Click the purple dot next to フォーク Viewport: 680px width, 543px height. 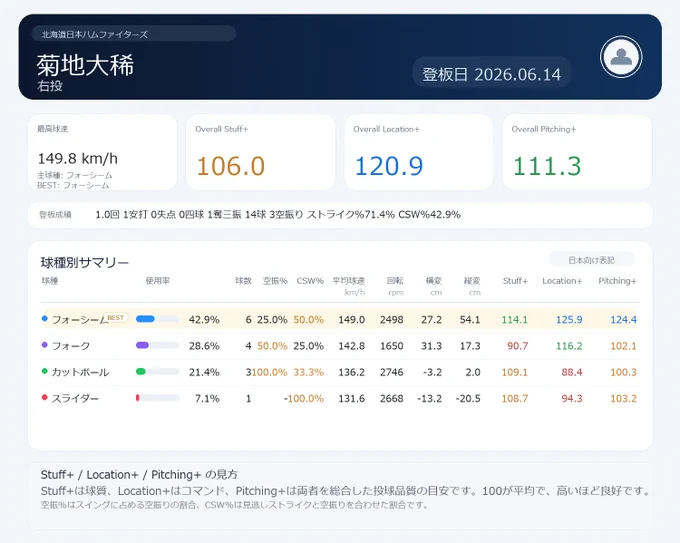[x=44, y=345]
